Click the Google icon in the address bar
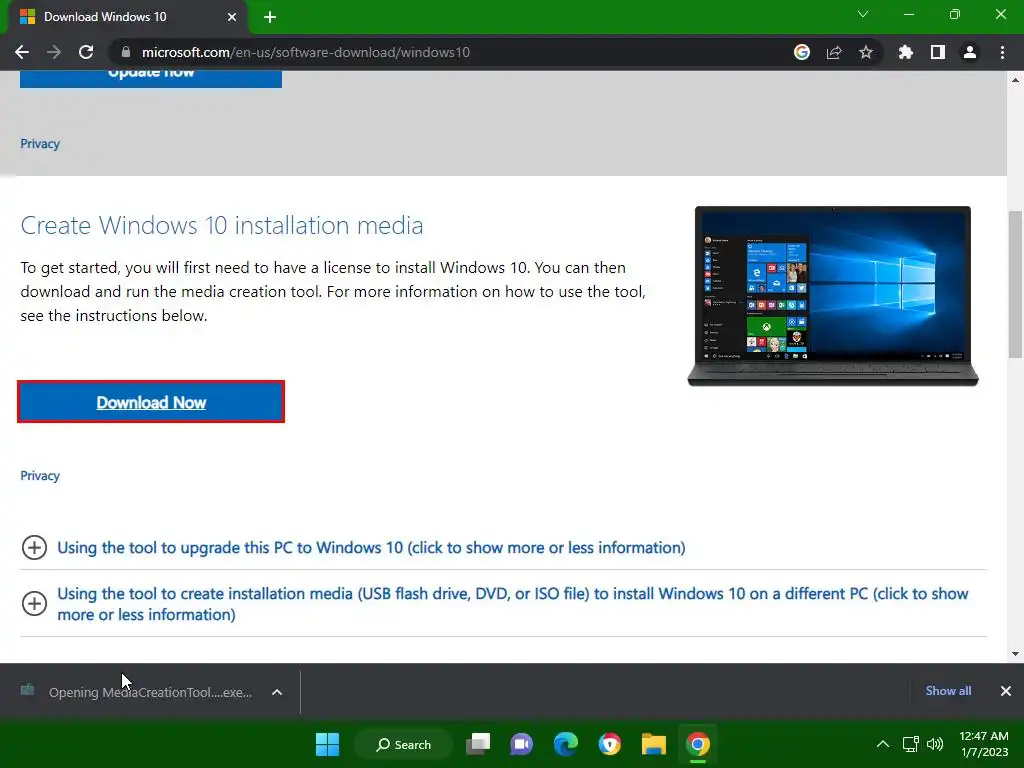This screenshot has height=768, width=1024. [802, 52]
